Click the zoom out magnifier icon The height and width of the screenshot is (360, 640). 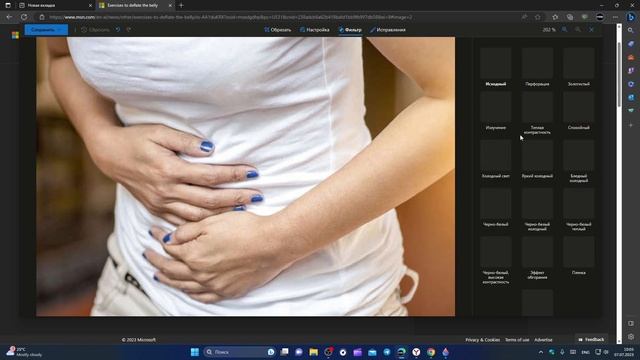pyautogui.click(x=578, y=29)
